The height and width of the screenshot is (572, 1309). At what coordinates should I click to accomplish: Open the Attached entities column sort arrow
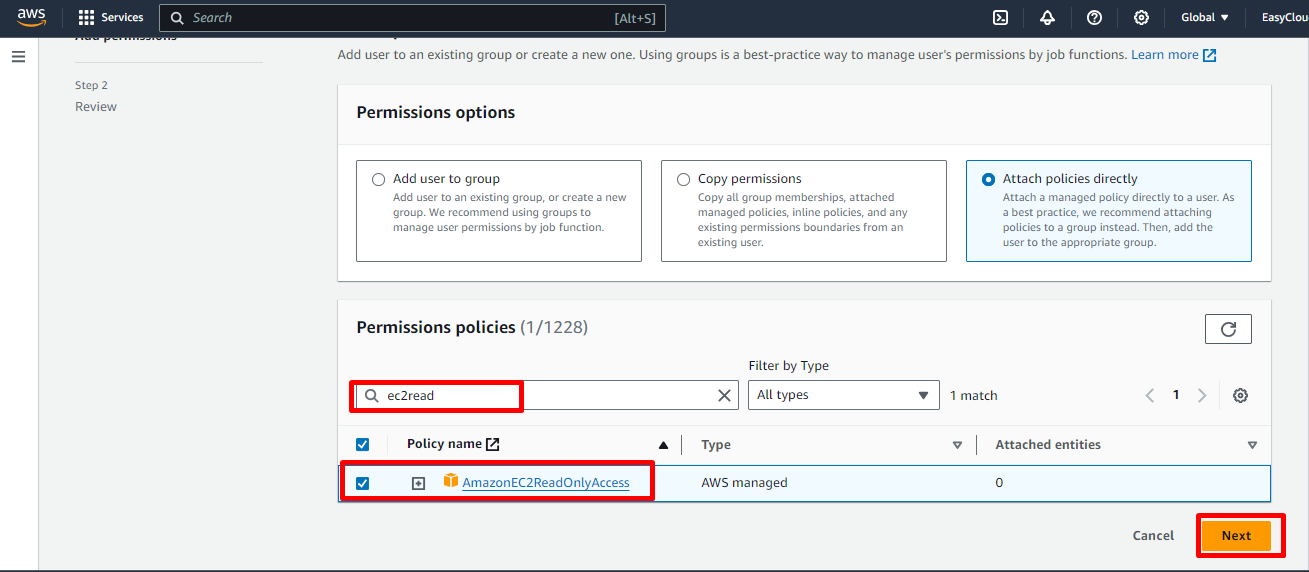coord(1252,445)
